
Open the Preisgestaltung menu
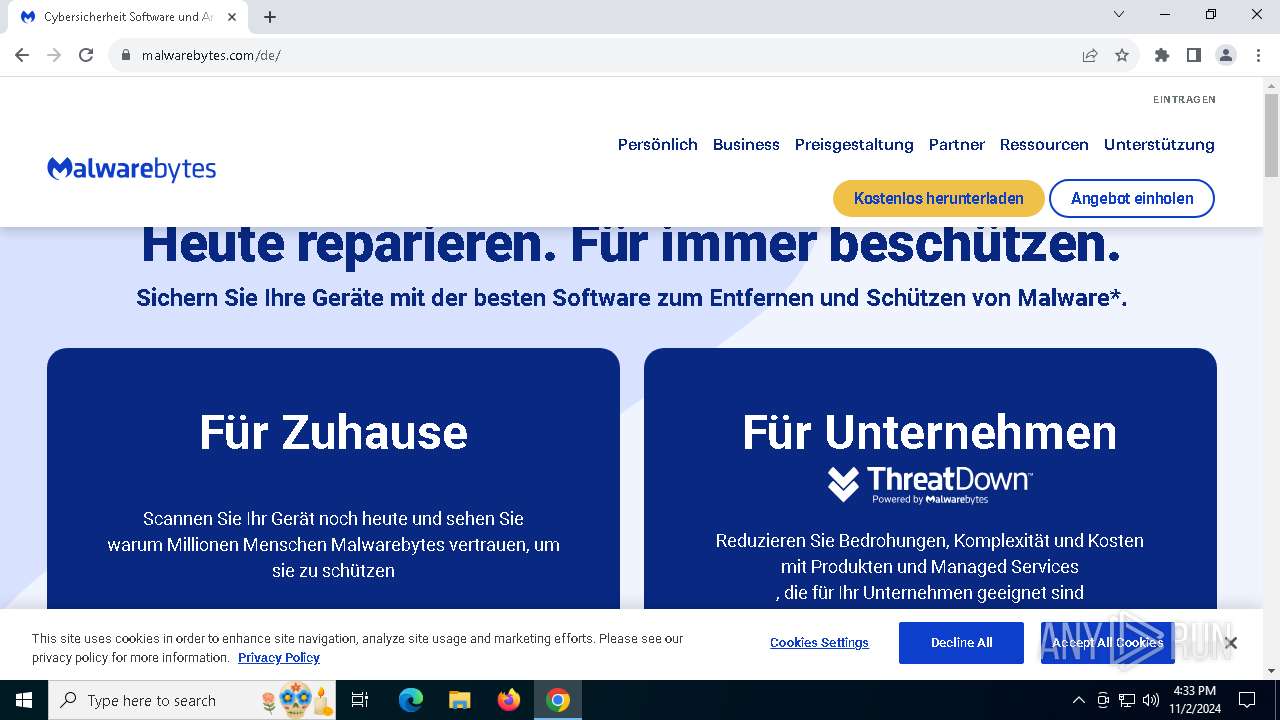(854, 145)
